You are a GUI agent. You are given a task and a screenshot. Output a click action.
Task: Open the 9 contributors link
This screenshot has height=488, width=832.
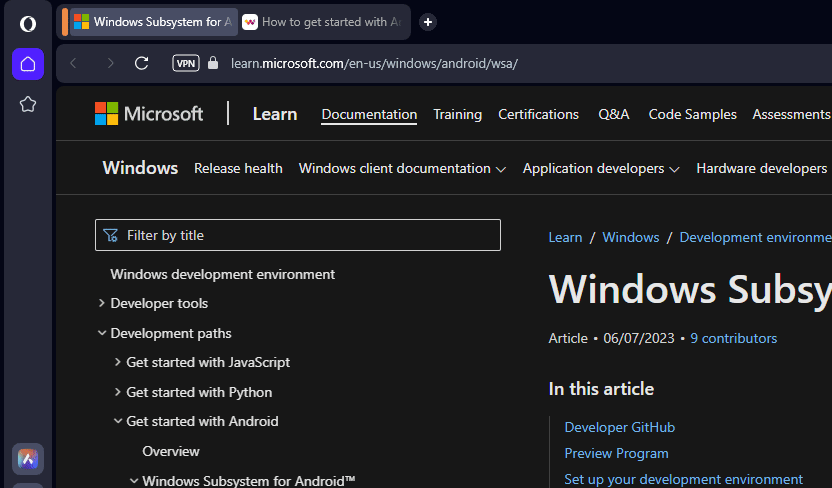tap(733, 338)
